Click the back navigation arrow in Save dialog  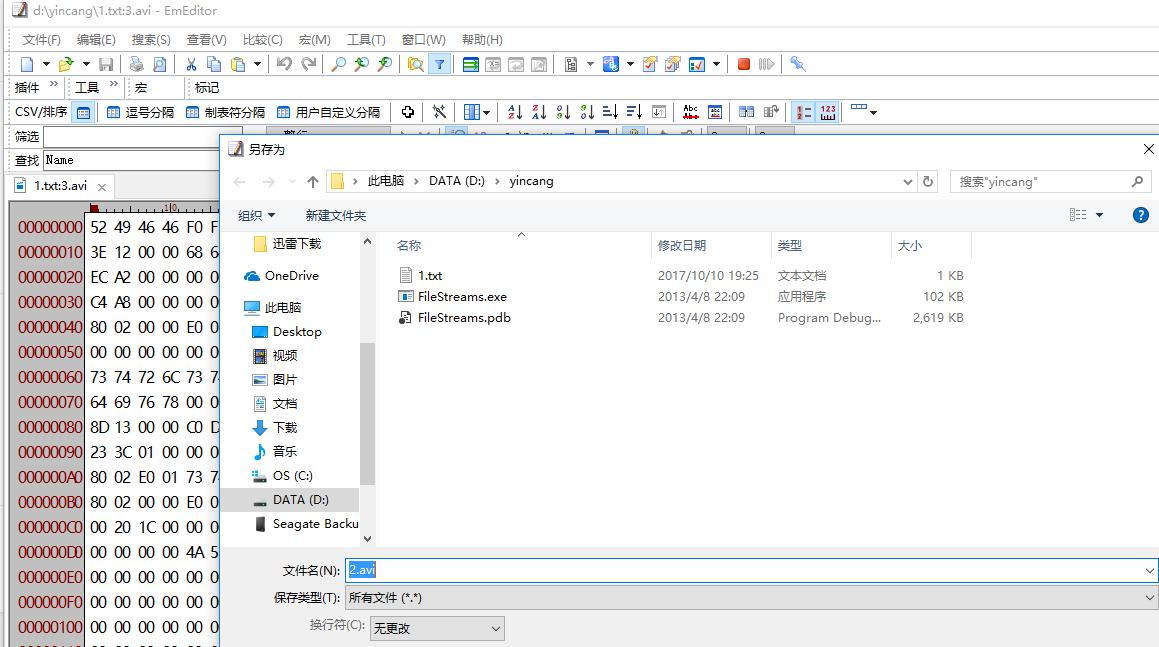tap(240, 181)
